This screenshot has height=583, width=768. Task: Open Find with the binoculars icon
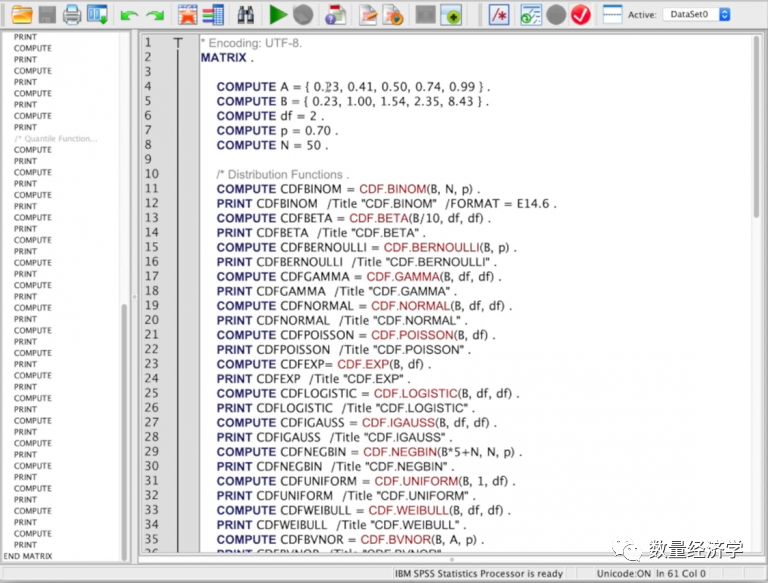click(x=246, y=15)
